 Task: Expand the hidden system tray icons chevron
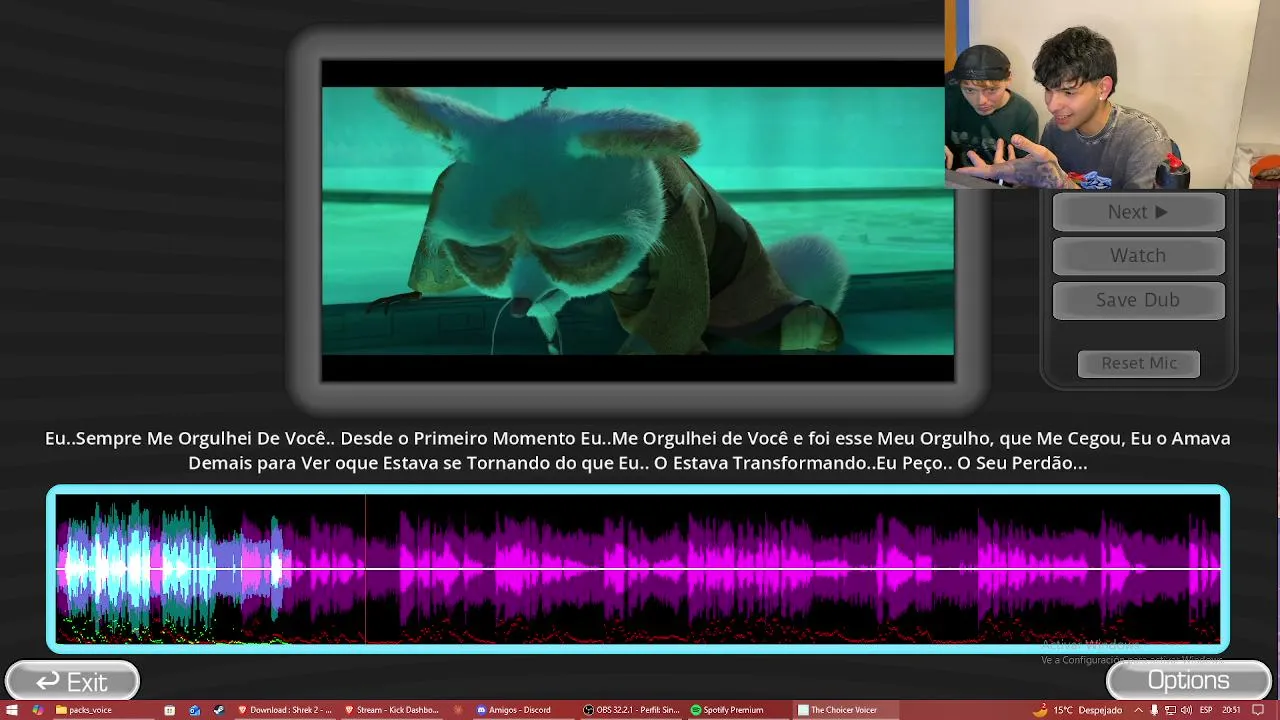click(x=1138, y=710)
